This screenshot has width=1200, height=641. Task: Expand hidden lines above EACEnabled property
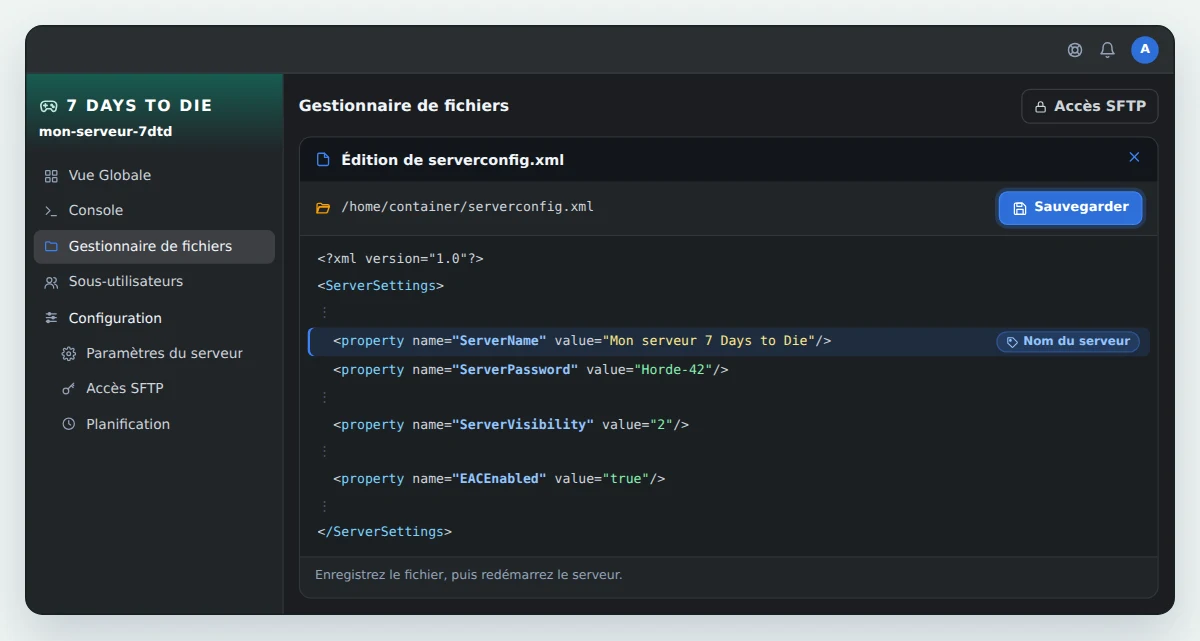(324, 451)
